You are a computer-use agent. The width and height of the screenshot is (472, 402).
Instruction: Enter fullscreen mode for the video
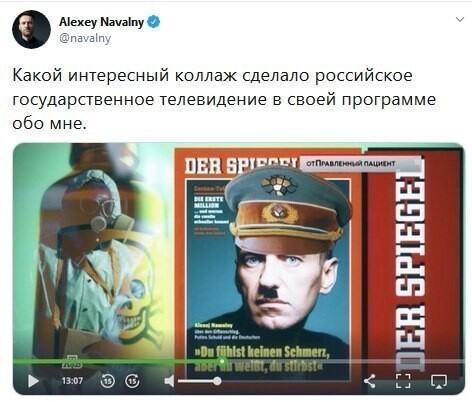tap(403, 381)
